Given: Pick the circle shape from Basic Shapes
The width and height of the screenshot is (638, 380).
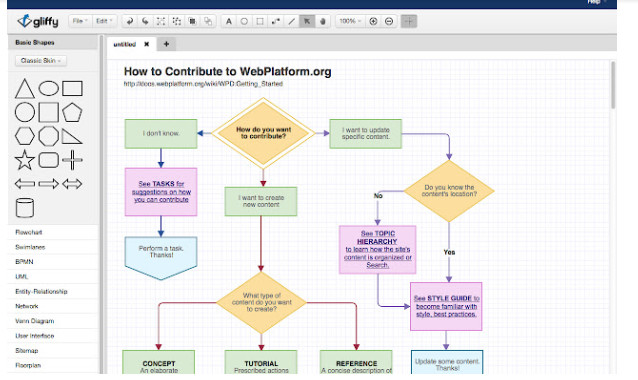Looking at the screenshot, I should [25, 112].
